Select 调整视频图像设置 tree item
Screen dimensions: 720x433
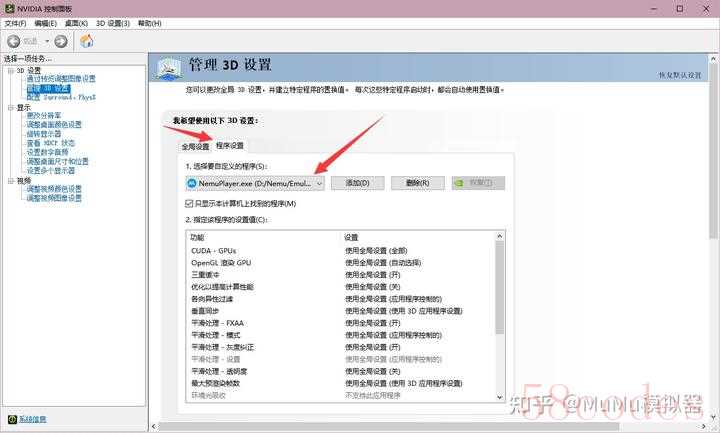tap(54, 198)
